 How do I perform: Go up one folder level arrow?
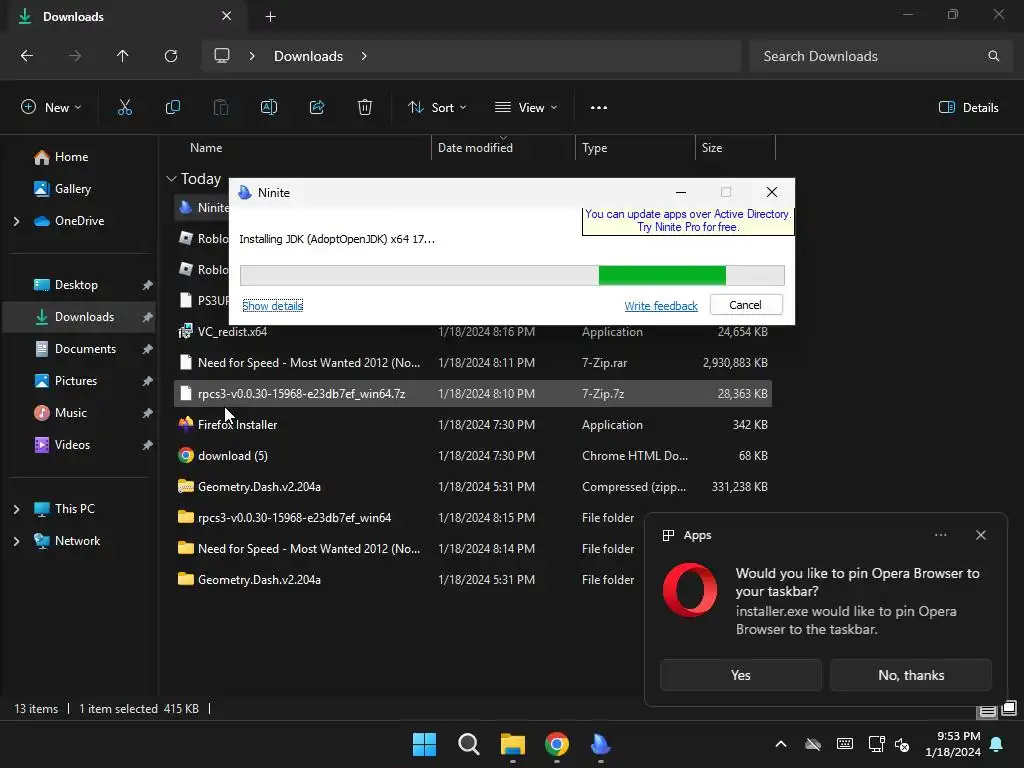click(122, 56)
